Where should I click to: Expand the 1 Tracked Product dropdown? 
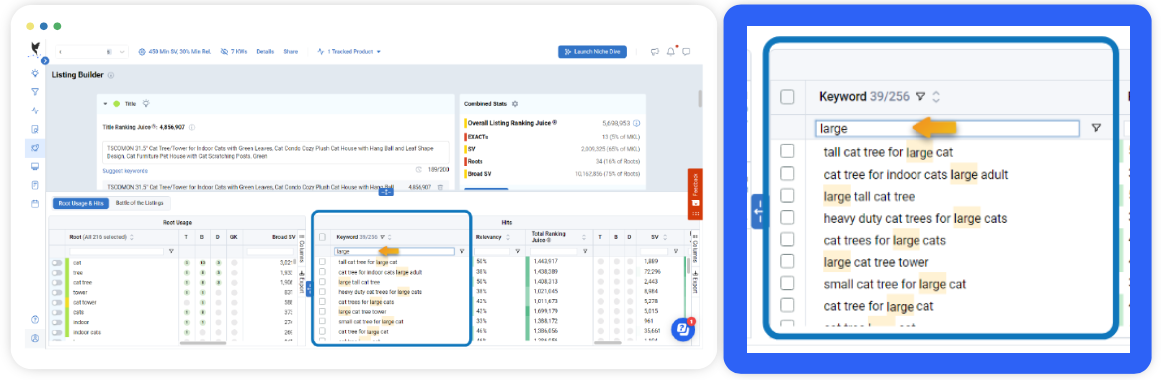click(348, 52)
